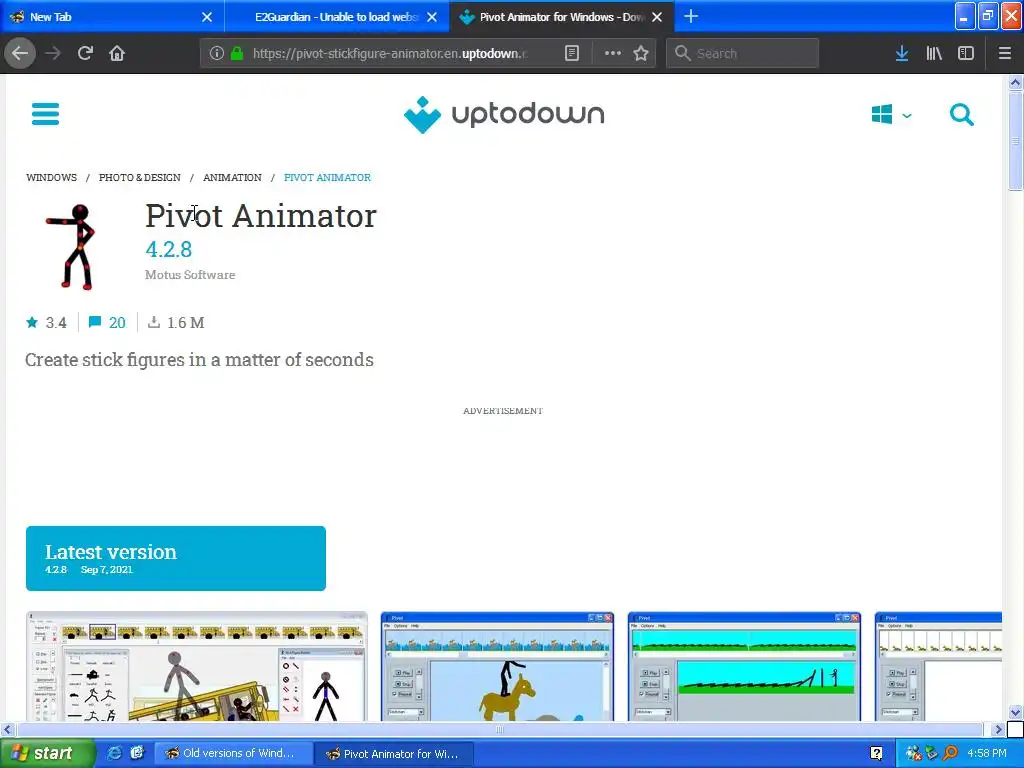Switch to Old versions of Windows taskbar window
Screen dimensions: 1024x768
[x=233, y=754]
